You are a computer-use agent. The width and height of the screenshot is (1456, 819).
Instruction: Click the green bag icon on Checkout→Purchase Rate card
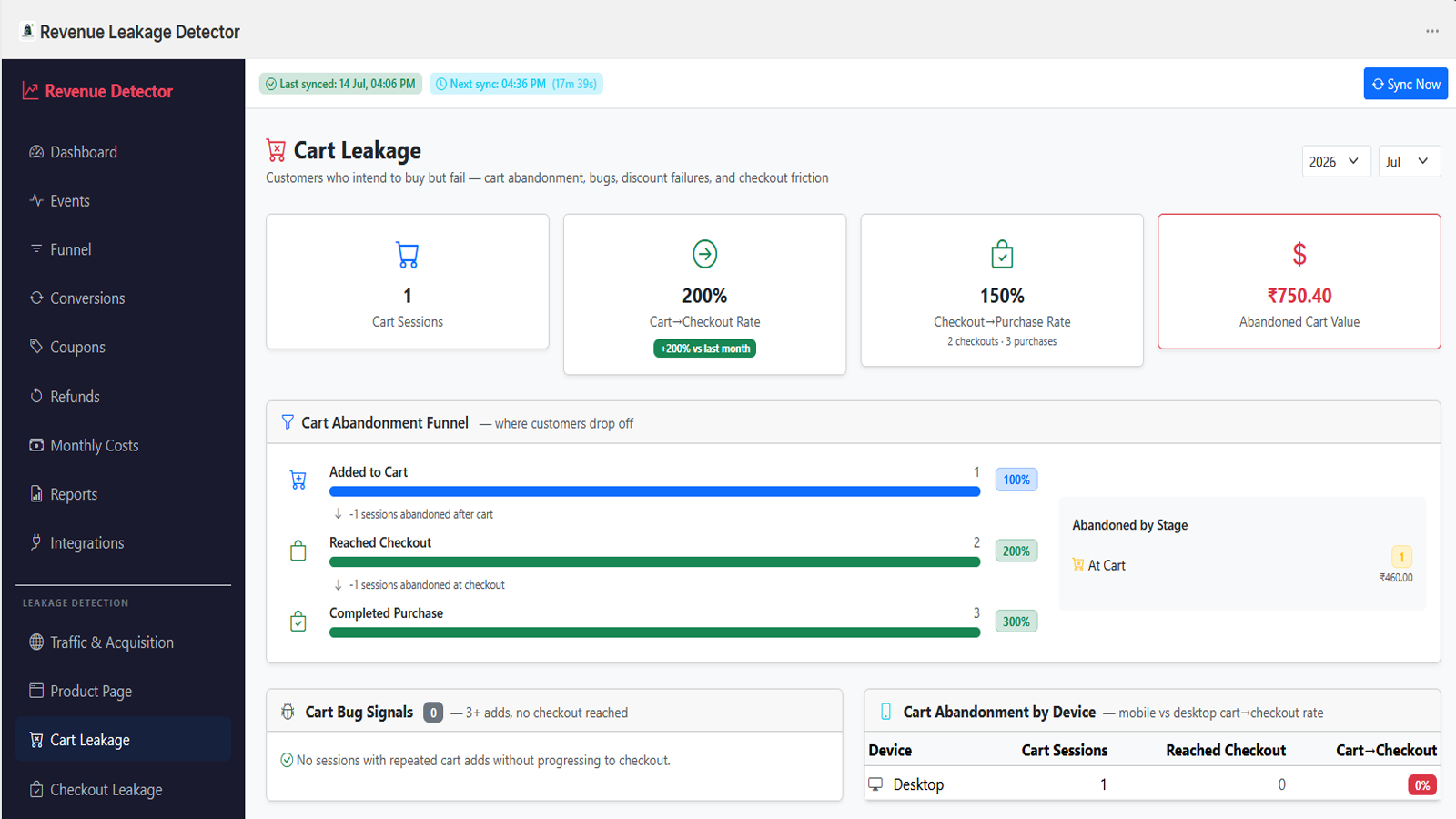point(1002,255)
